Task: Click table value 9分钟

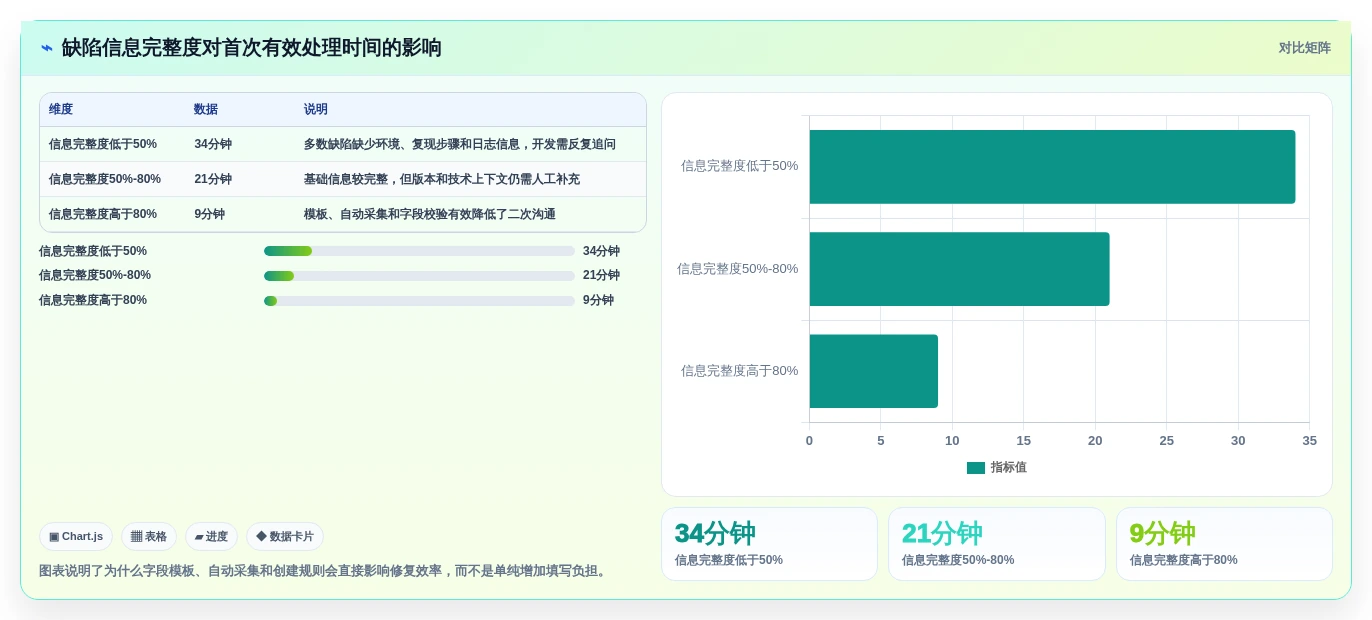Action: click(x=209, y=214)
